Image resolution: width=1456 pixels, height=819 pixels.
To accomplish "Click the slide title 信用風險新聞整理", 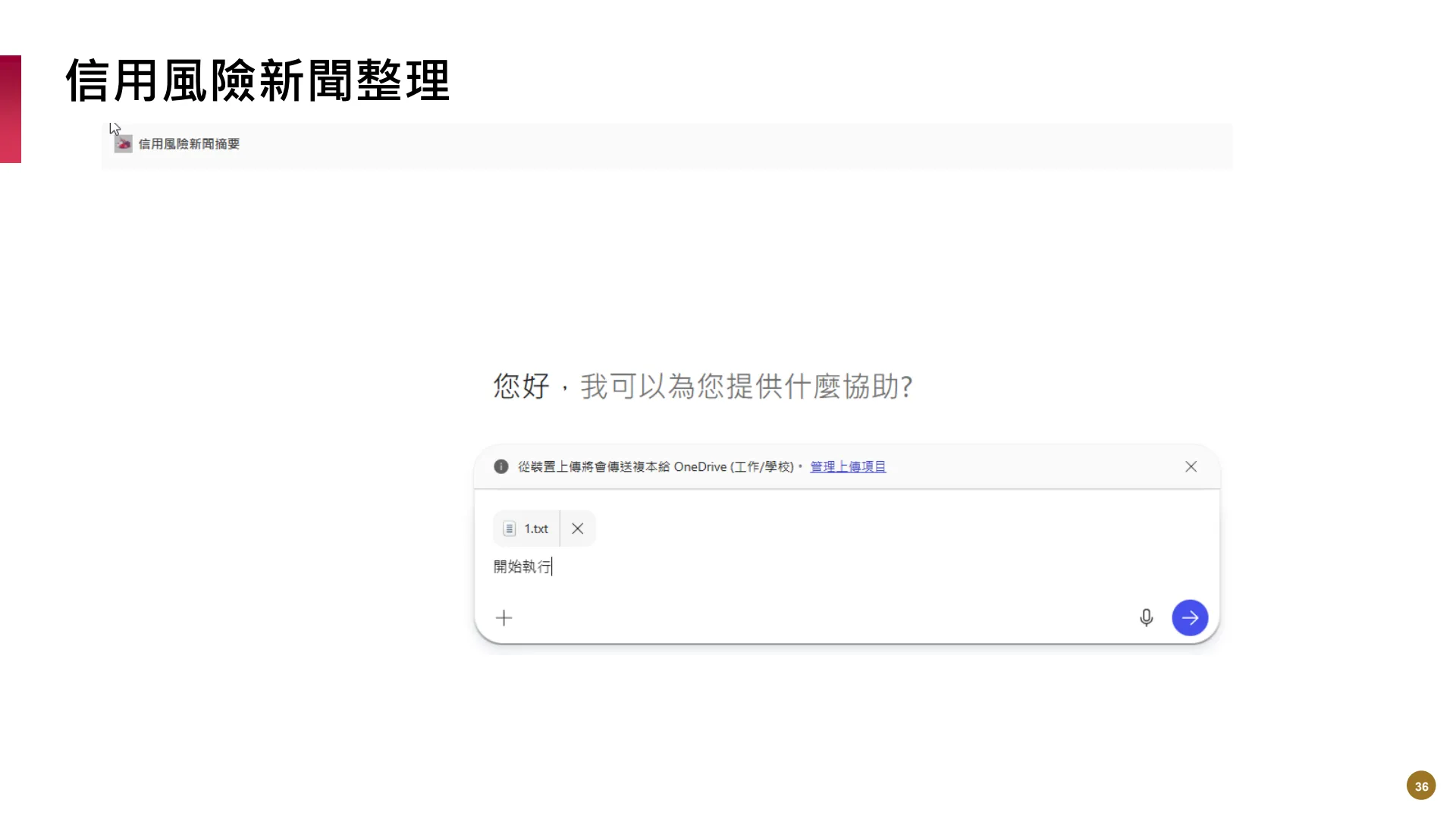I will pyautogui.click(x=258, y=80).
